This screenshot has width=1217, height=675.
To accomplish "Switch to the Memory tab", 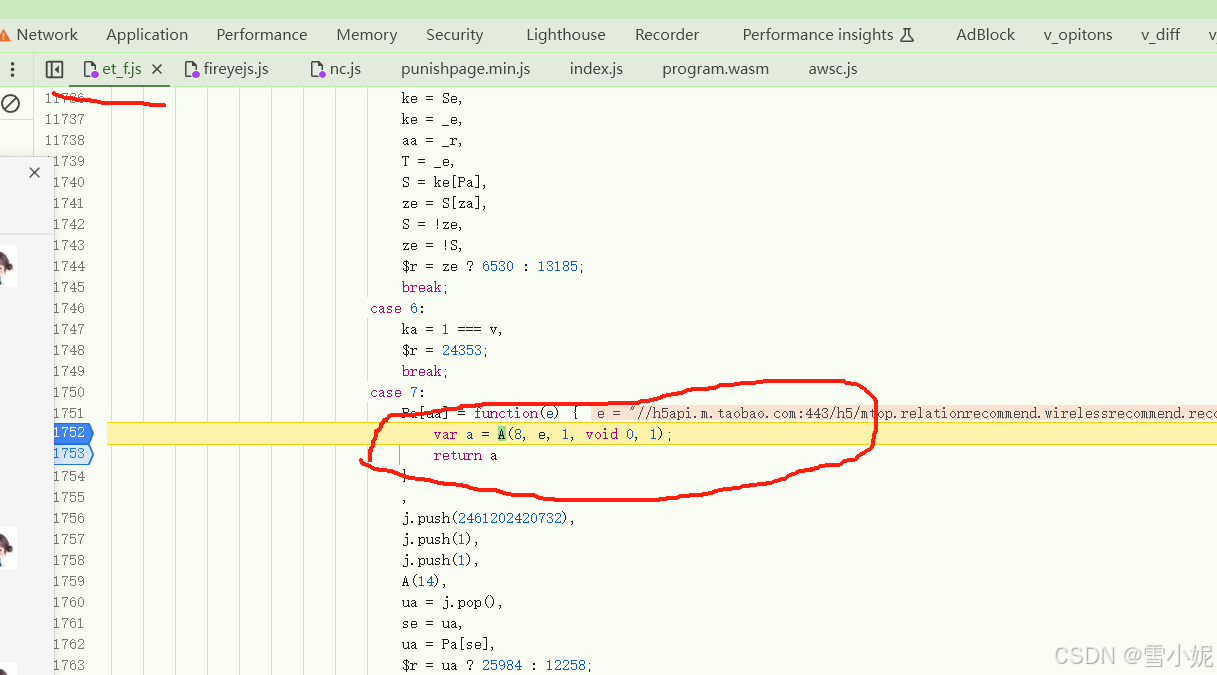I will pyautogui.click(x=367, y=34).
